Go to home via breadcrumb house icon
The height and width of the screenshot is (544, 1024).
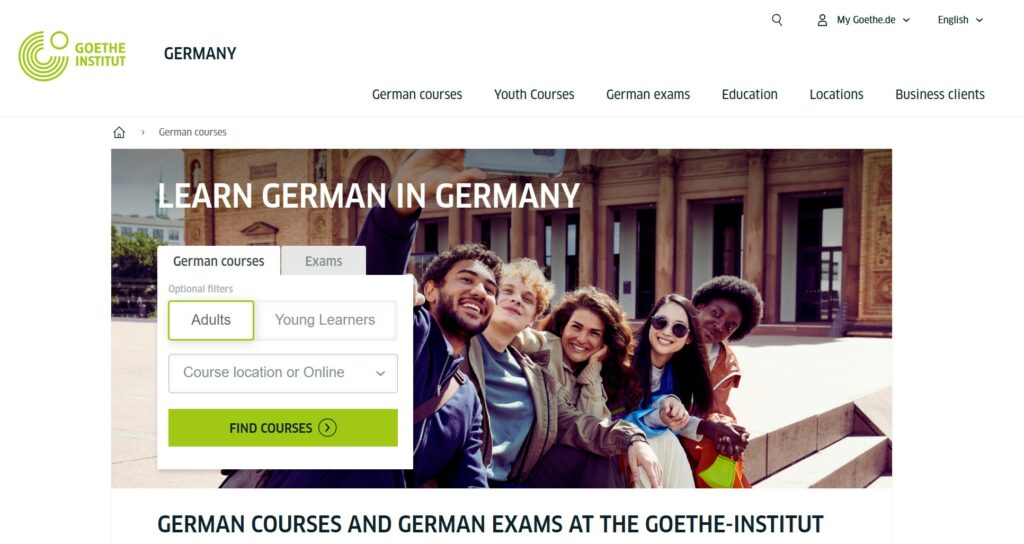[119, 132]
